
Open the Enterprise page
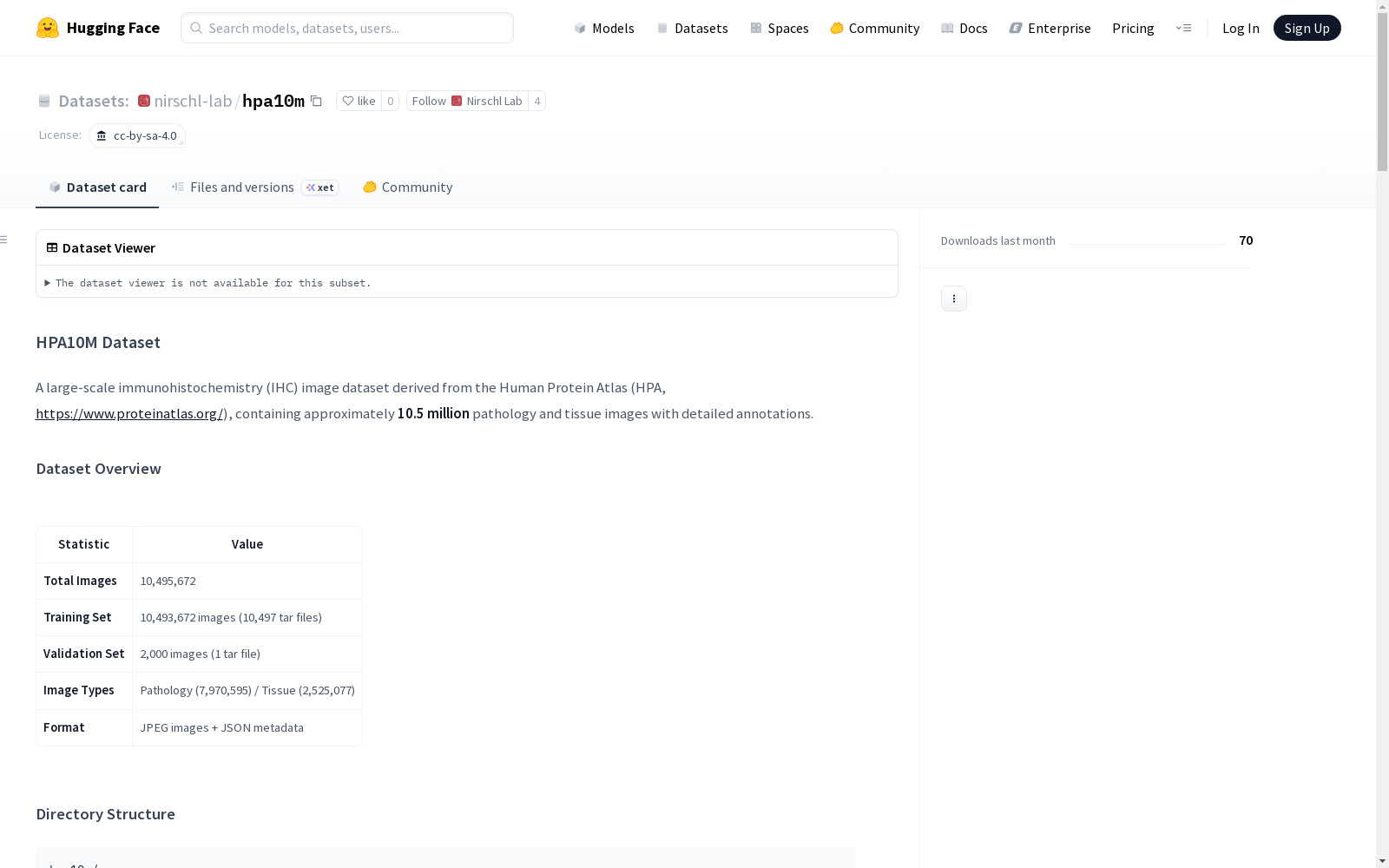(1050, 28)
